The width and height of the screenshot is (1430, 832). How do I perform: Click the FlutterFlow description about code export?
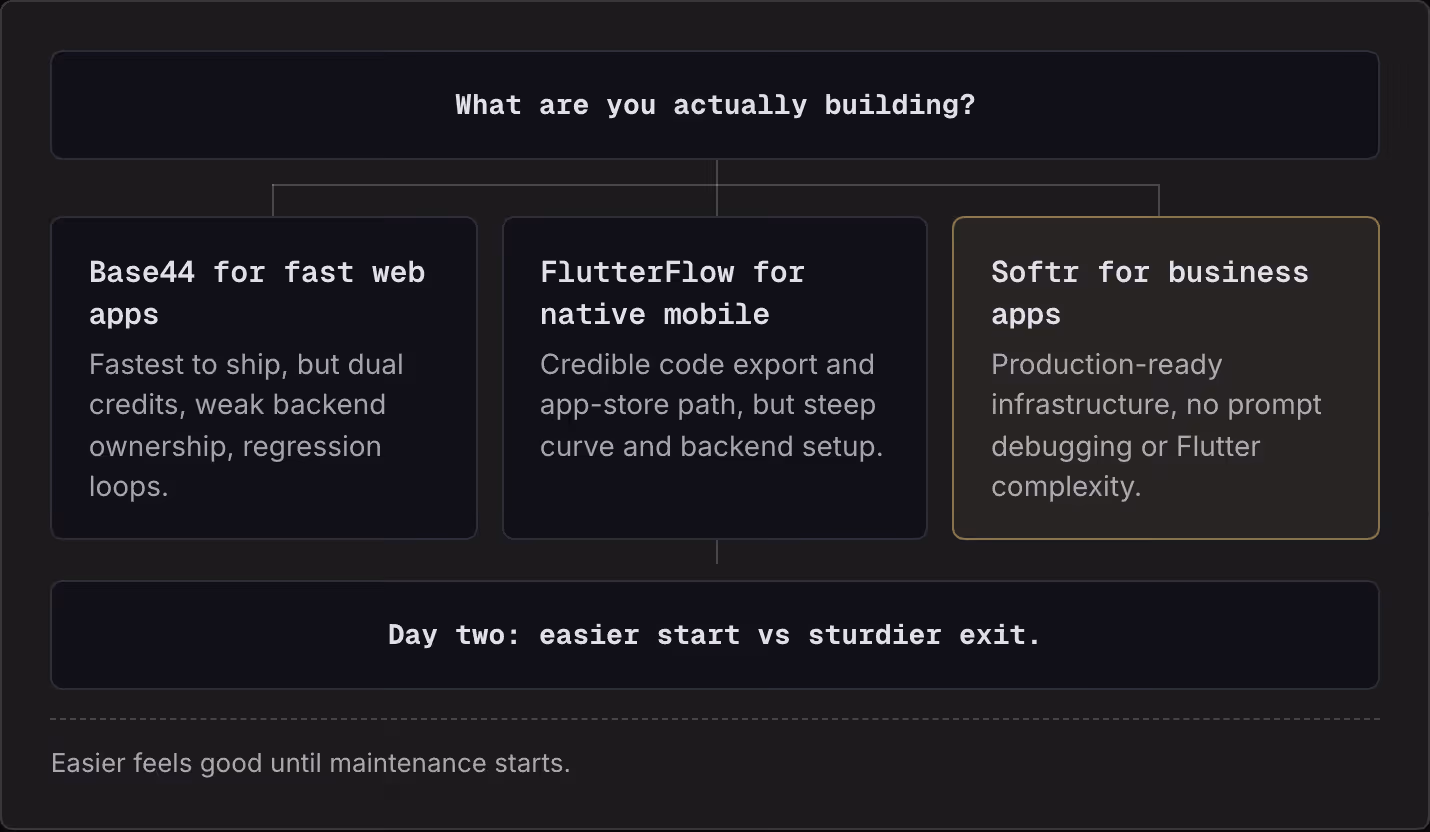[711, 405]
